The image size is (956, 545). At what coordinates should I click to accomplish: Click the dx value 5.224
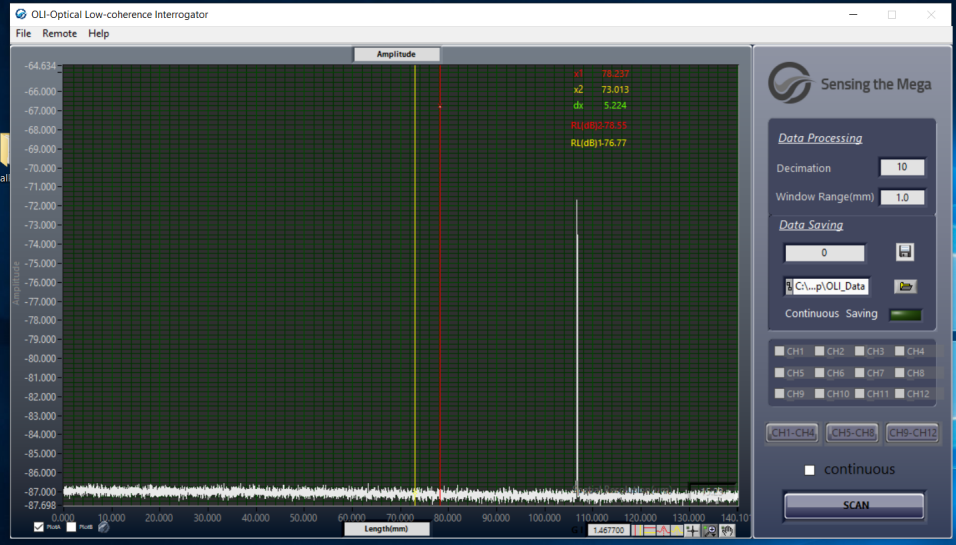point(615,105)
